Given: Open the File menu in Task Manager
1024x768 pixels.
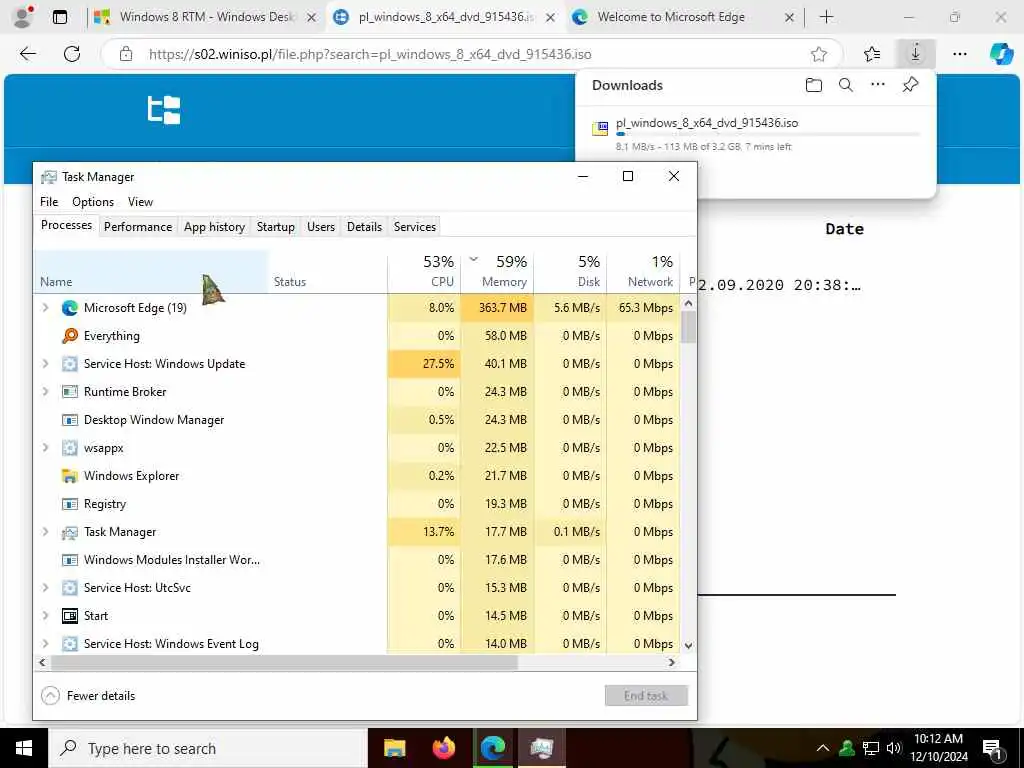Looking at the screenshot, I should 49,202.
